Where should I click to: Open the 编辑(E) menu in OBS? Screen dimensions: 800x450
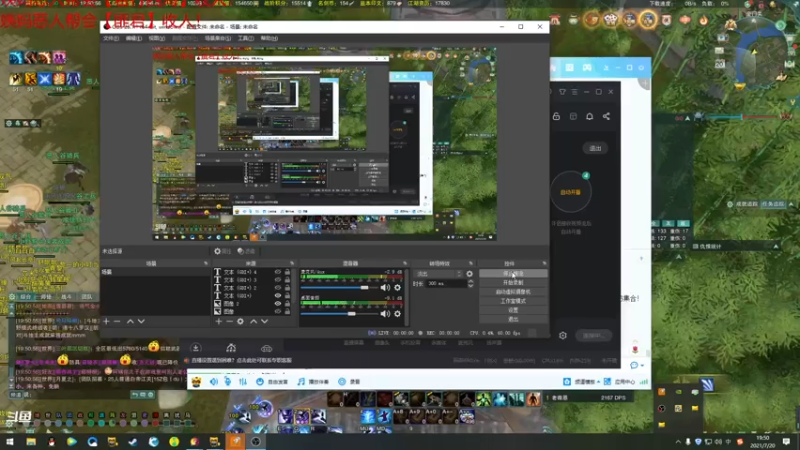point(134,38)
